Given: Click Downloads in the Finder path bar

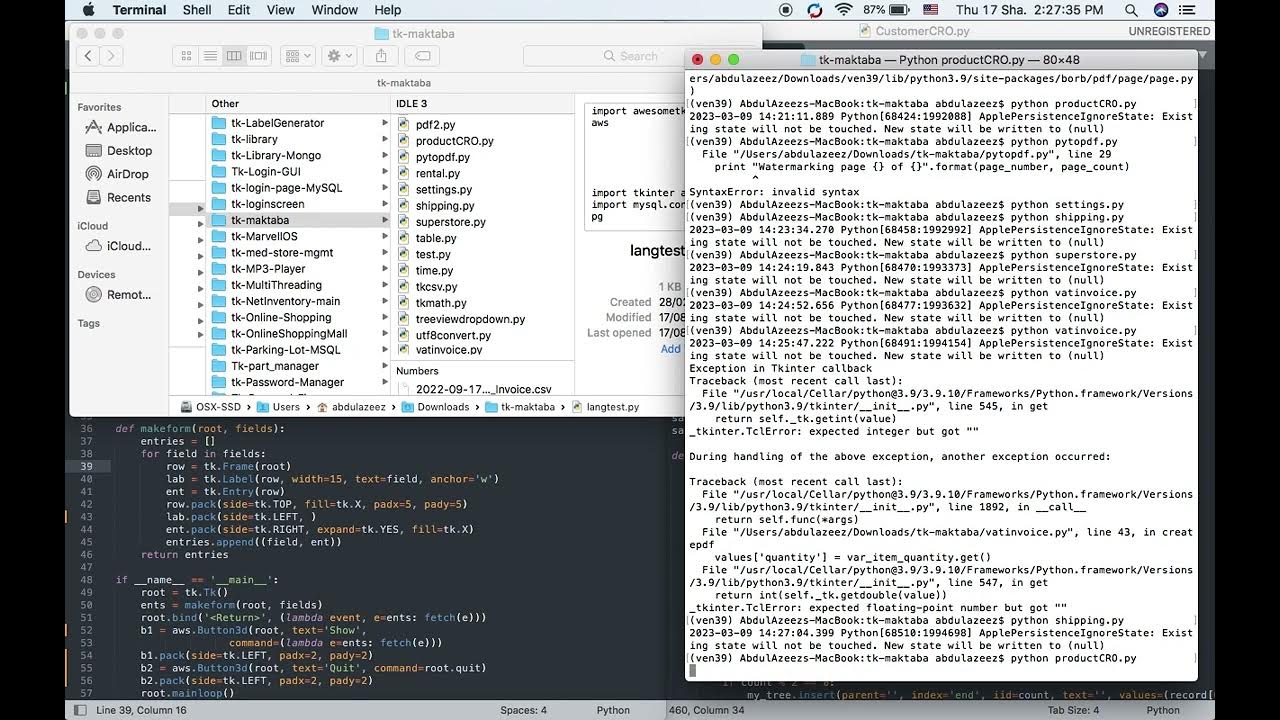Looking at the screenshot, I should [x=436, y=407].
